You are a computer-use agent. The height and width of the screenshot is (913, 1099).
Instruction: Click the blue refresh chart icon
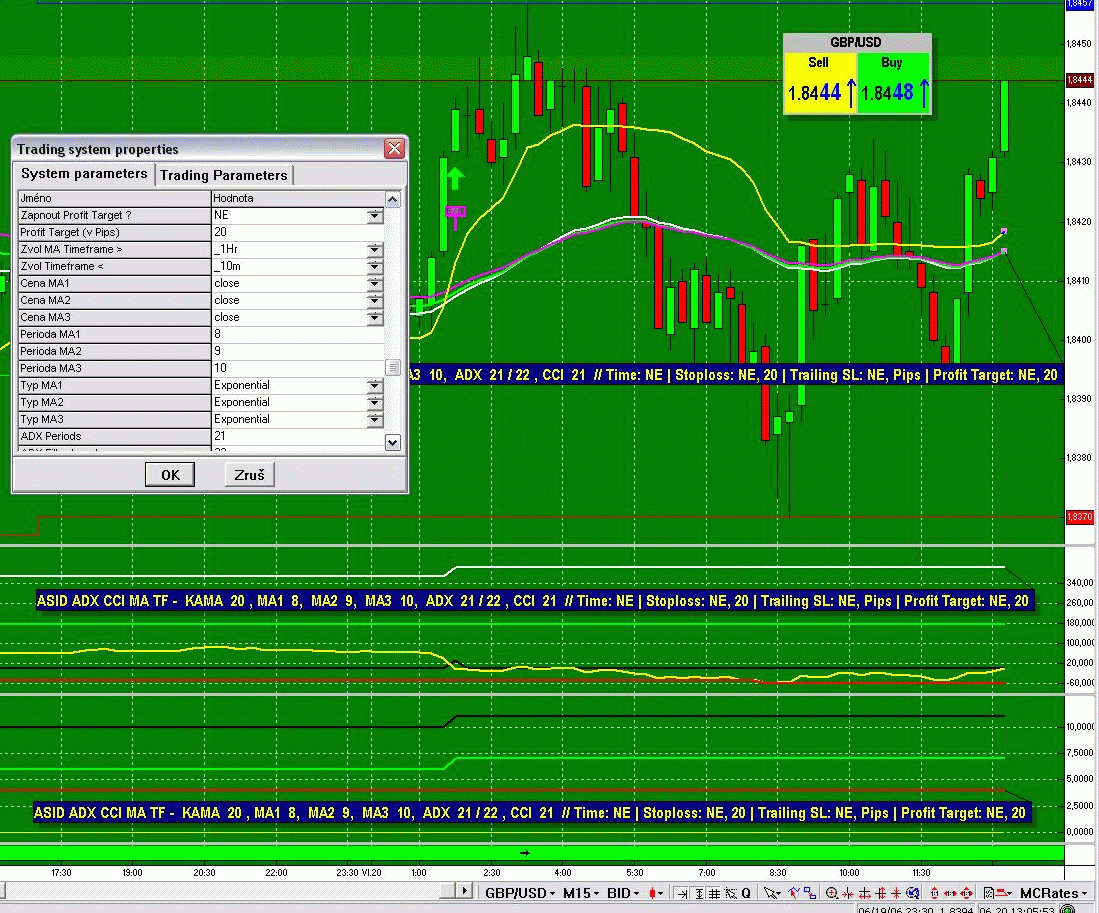[912, 893]
